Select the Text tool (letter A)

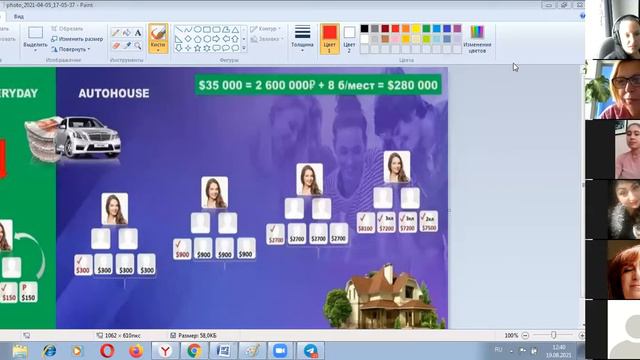(138, 33)
